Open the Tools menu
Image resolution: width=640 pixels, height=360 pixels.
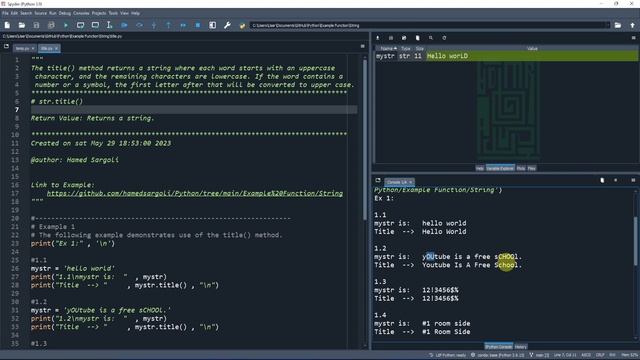tap(113, 13)
